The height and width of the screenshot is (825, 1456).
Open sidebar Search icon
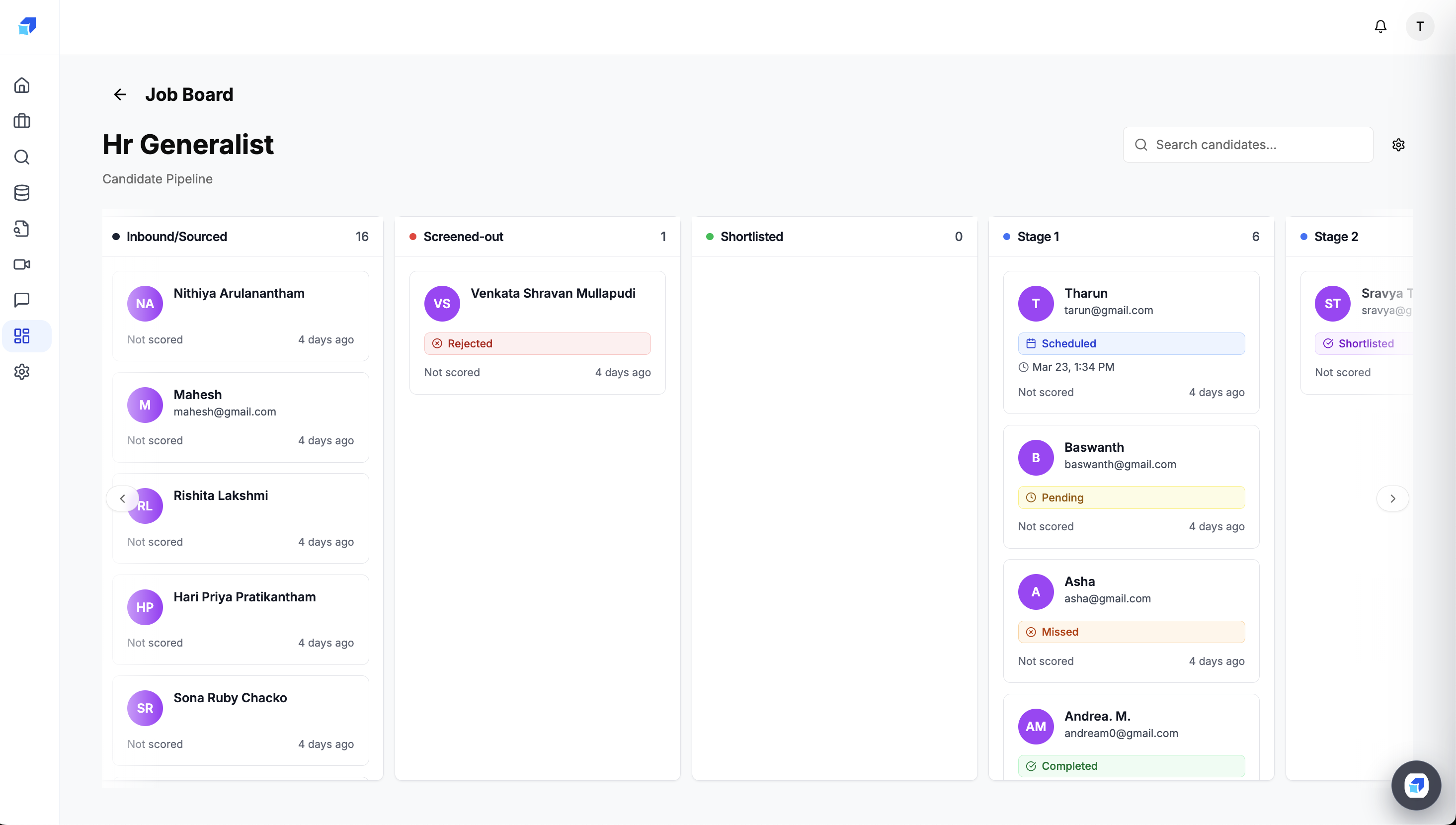point(21,157)
